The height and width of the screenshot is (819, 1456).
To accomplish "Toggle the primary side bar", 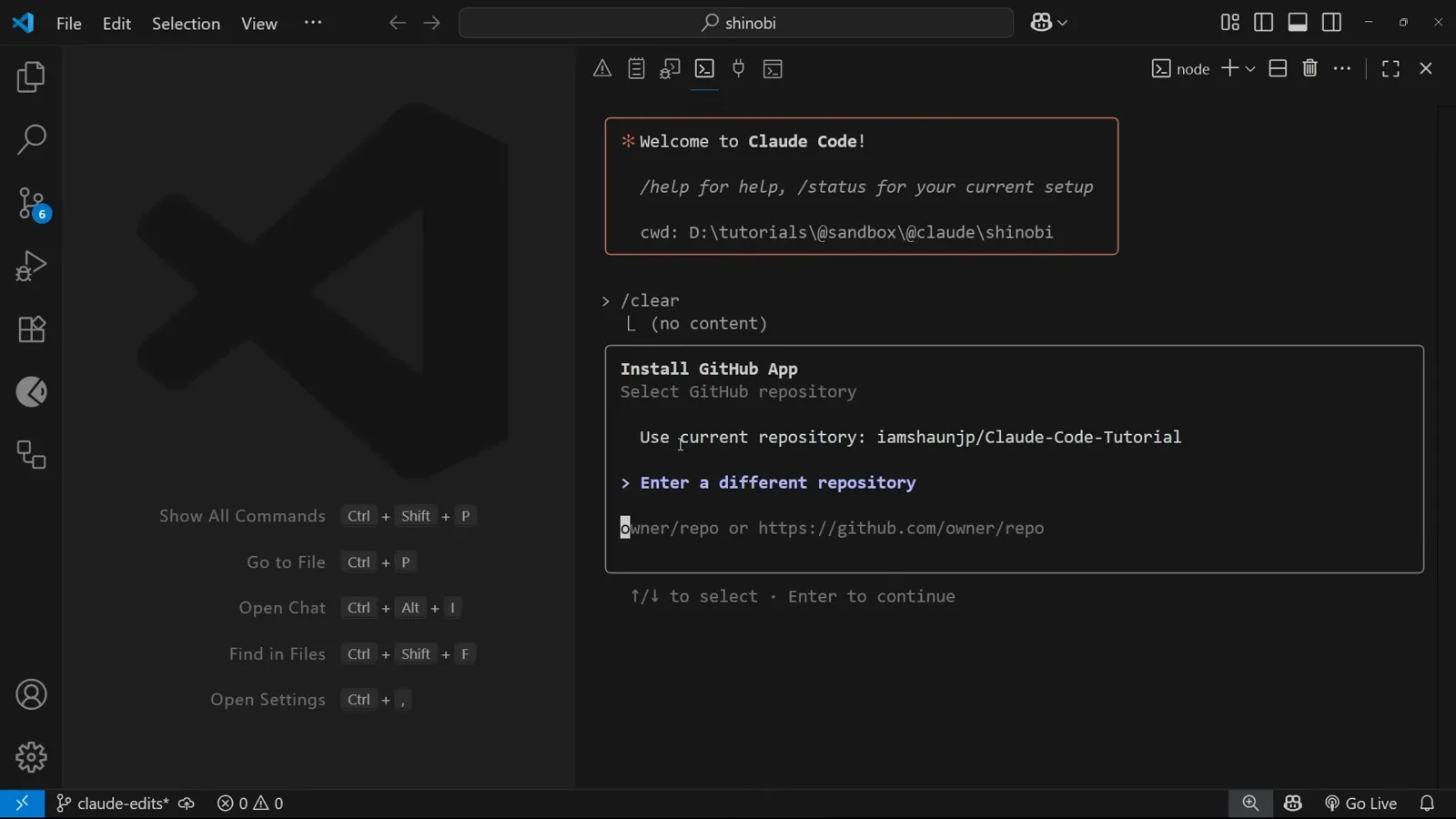I will click(x=1264, y=23).
